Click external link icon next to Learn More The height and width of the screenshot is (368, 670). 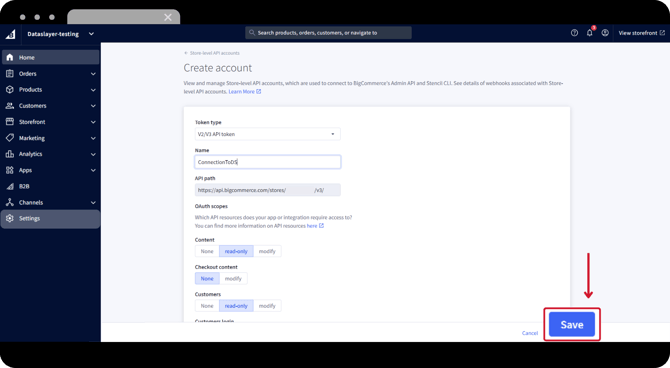coord(259,91)
